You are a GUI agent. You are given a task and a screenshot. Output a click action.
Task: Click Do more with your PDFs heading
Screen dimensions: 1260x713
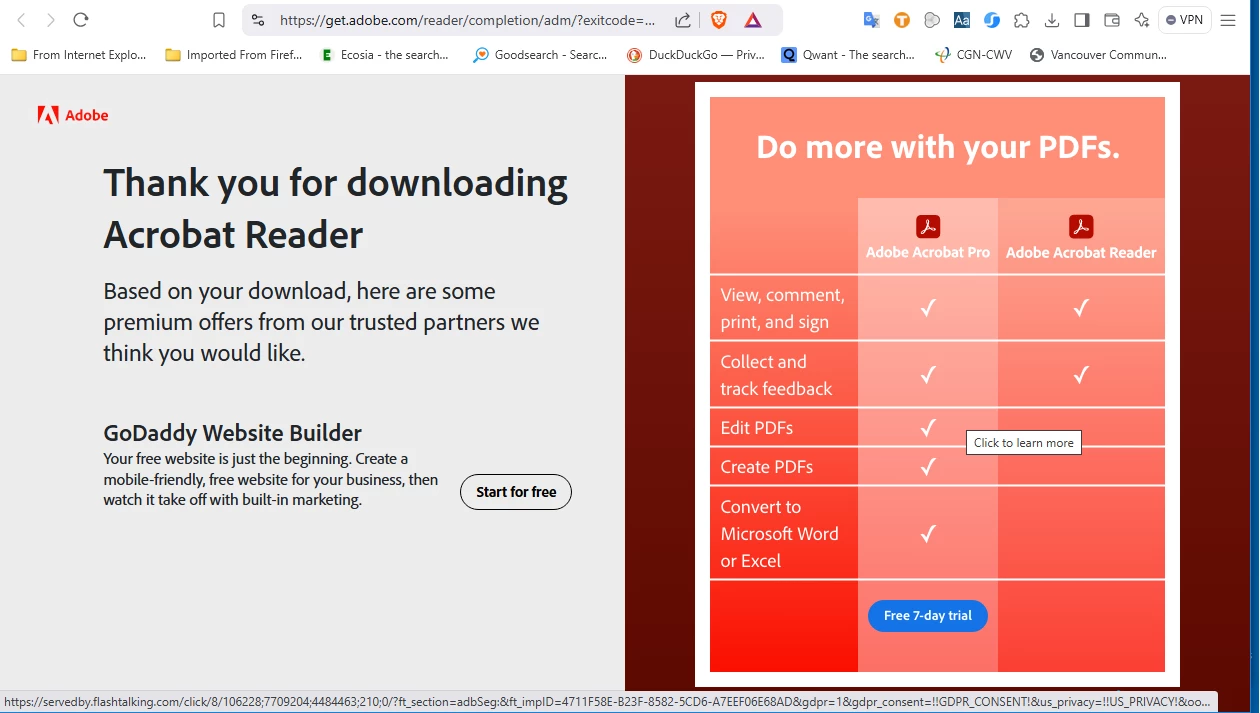938,148
